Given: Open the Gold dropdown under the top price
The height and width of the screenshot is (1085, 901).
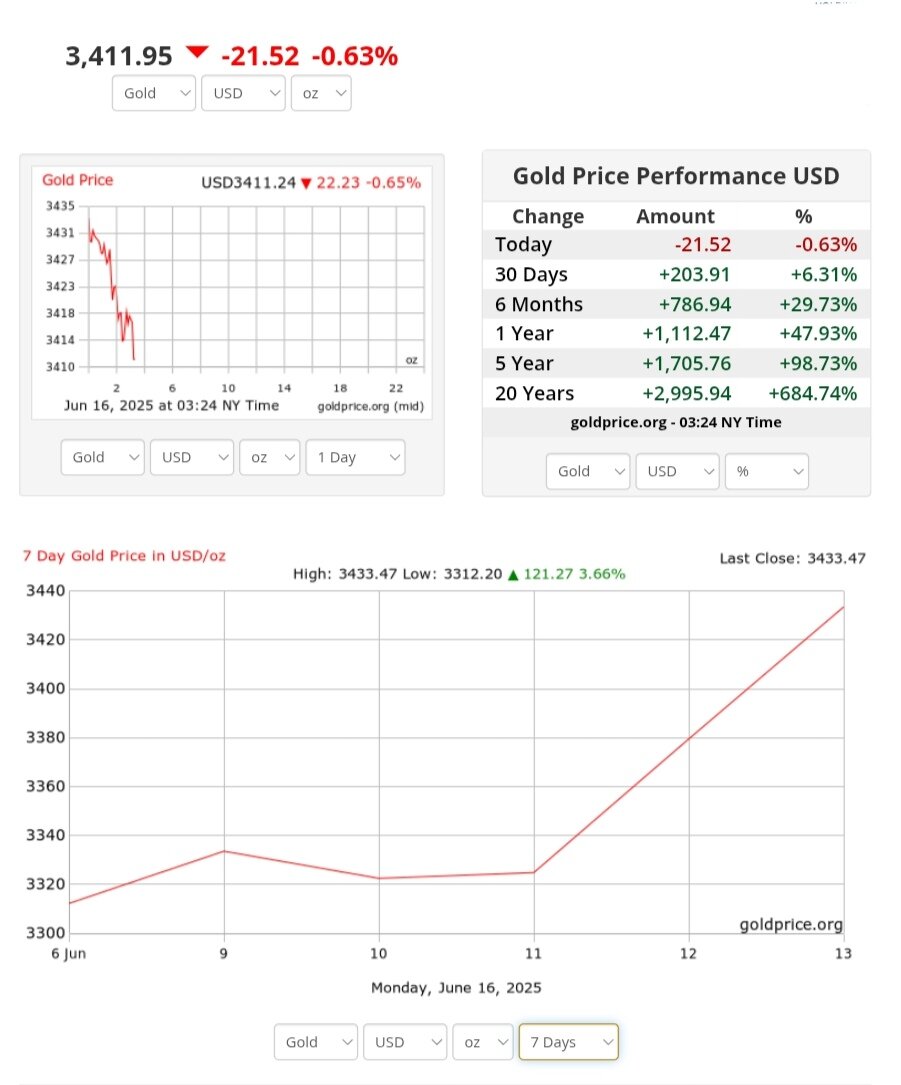Looking at the screenshot, I should tap(154, 93).
